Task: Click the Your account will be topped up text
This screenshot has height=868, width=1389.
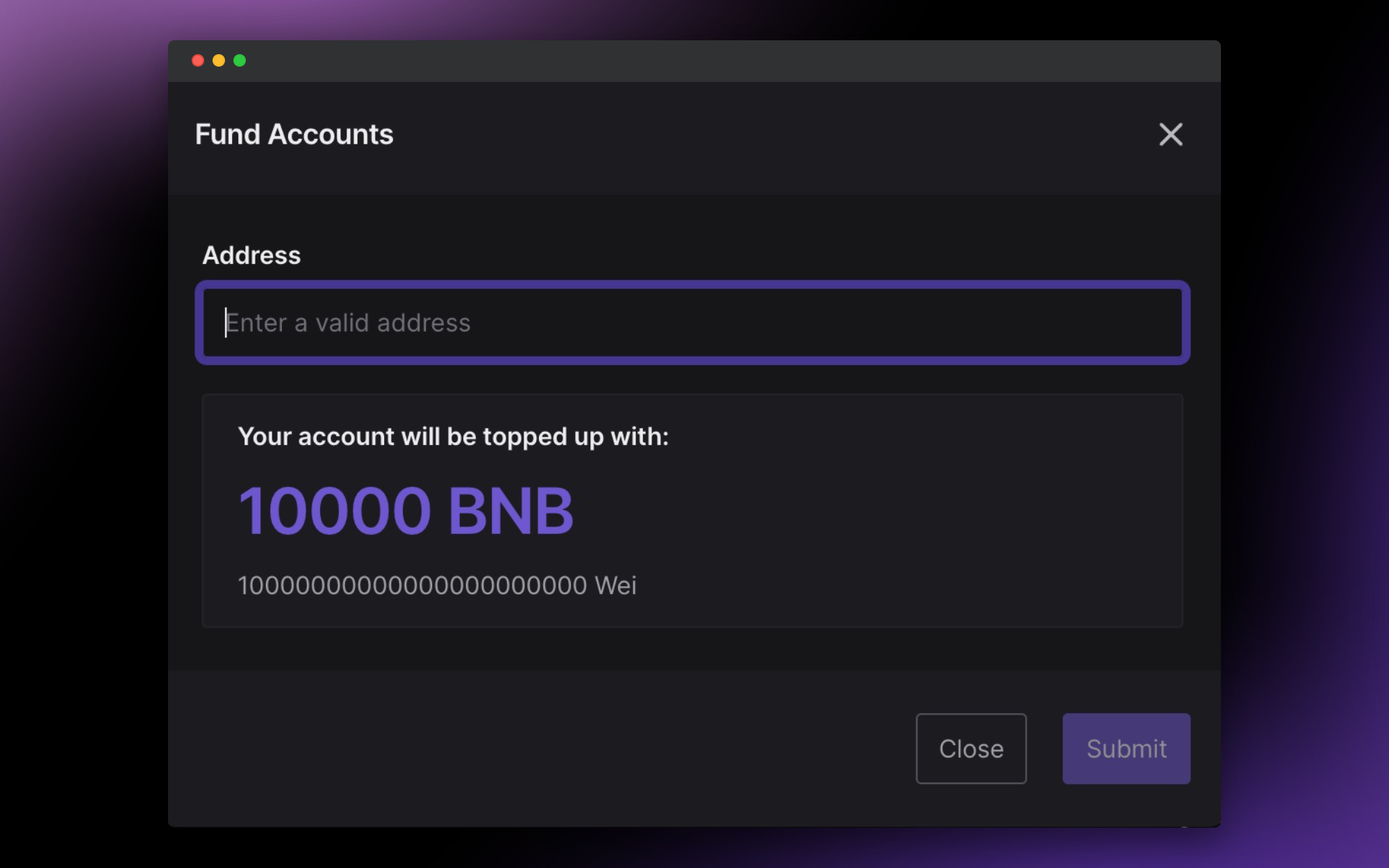Action: [x=454, y=437]
